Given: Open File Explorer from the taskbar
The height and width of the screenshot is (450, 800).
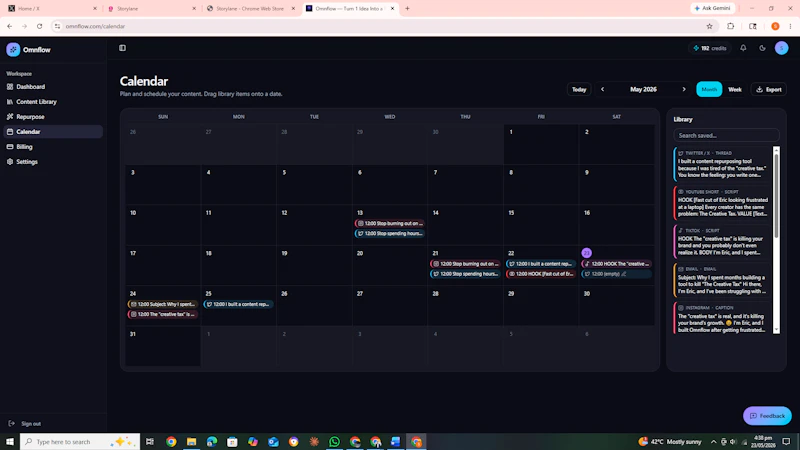Looking at the screenshot, I should point(191,441).
